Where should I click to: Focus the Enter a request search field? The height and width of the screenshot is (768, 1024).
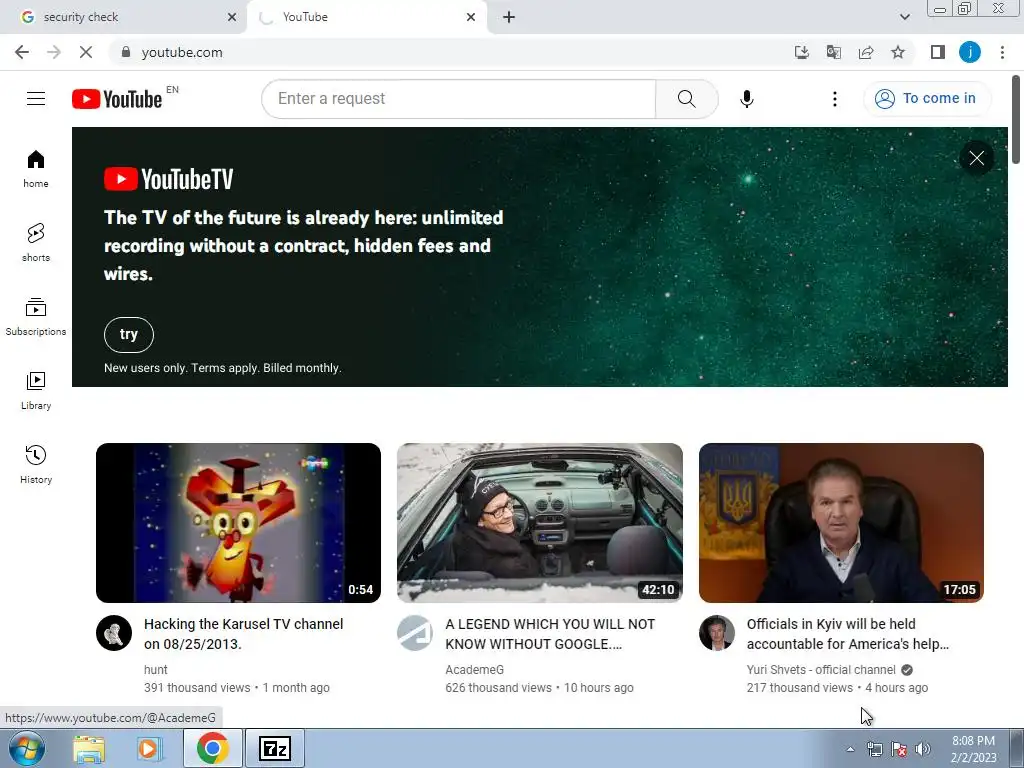click(458, 99)
